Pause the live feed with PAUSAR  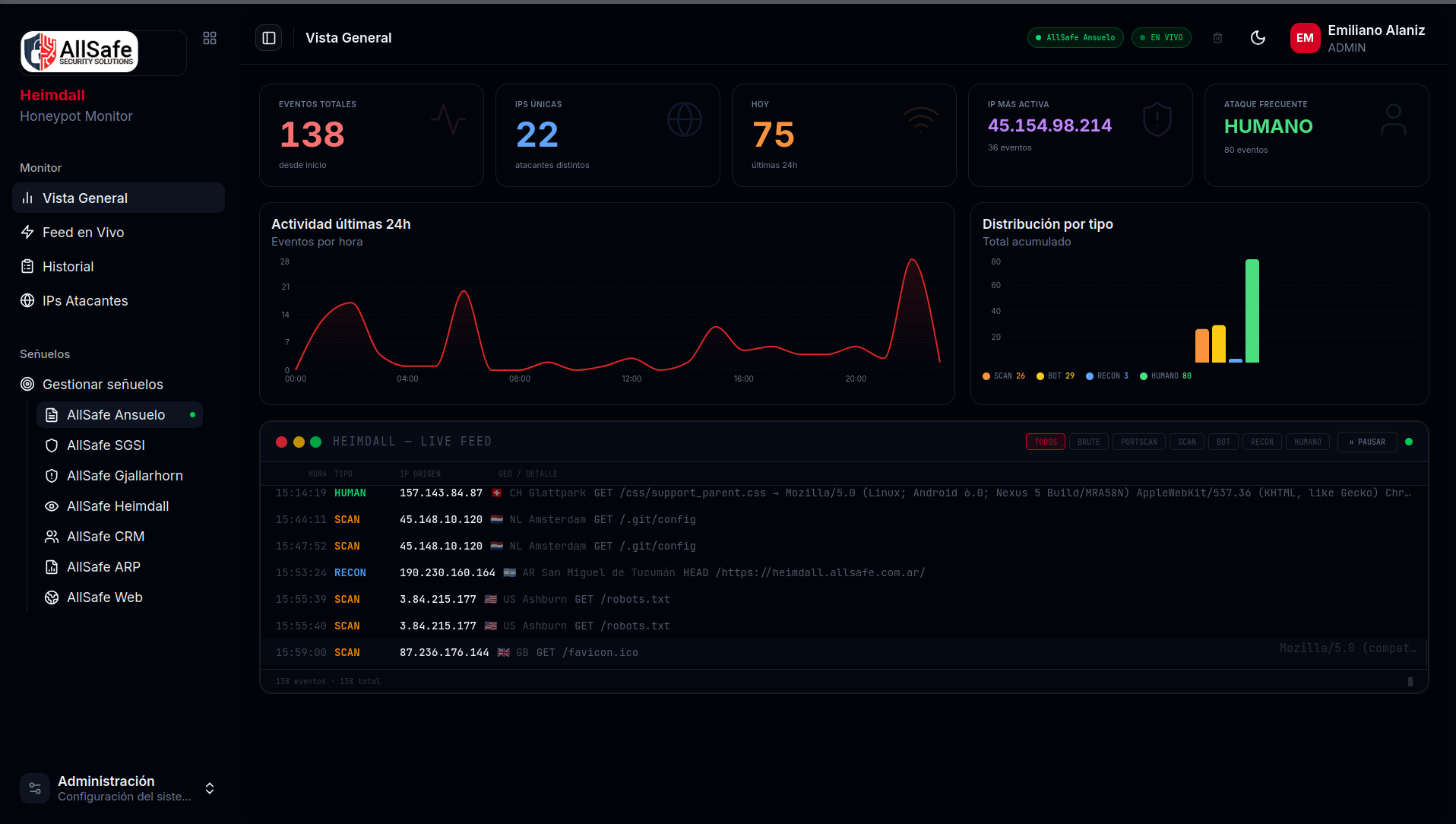(1367, 442)
